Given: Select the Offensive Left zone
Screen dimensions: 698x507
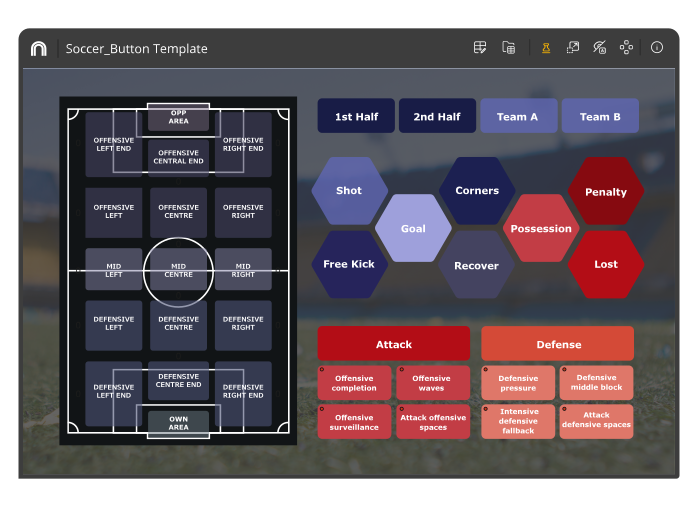Looking at the screenshot, I should point(114,212).
